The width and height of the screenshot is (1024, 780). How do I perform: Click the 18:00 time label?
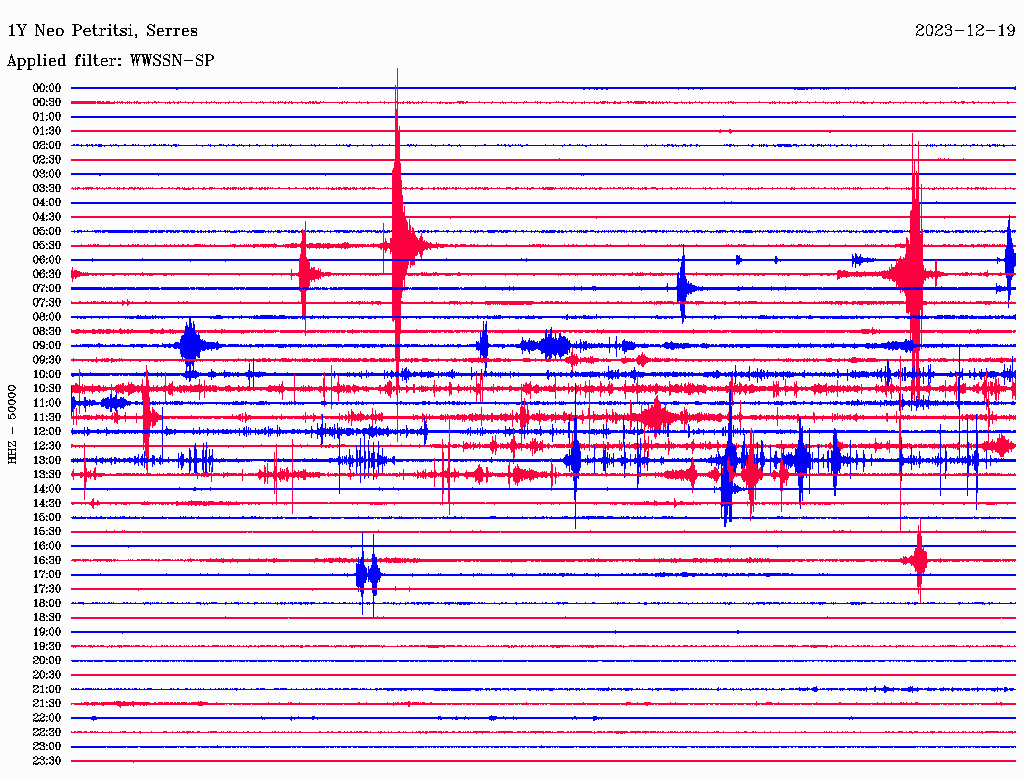47,604
